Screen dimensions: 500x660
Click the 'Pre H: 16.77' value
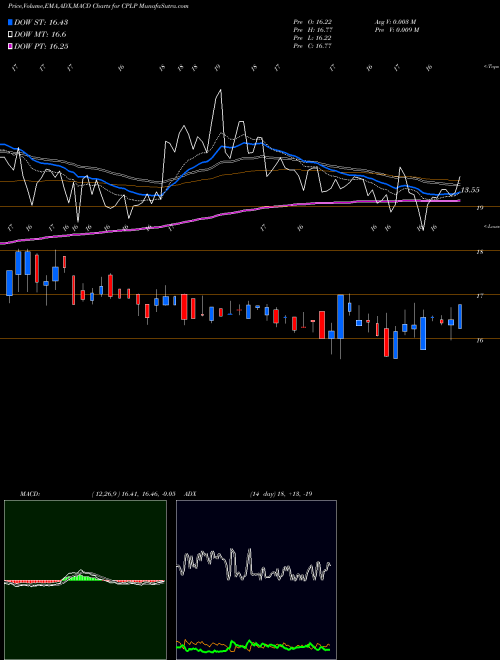coord(313,30)
